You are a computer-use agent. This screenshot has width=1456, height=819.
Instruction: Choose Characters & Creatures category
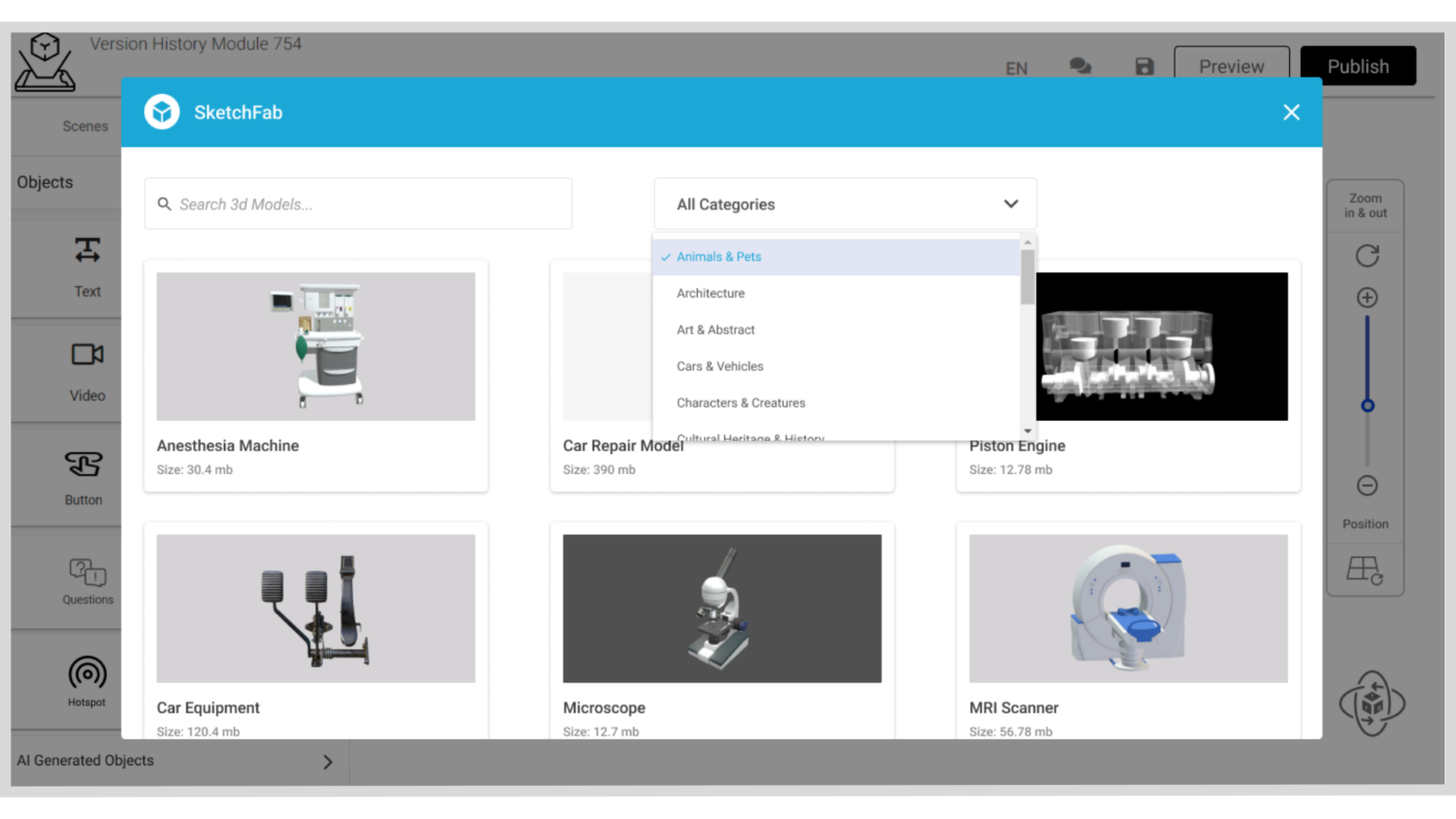click(x=836, y=403)
